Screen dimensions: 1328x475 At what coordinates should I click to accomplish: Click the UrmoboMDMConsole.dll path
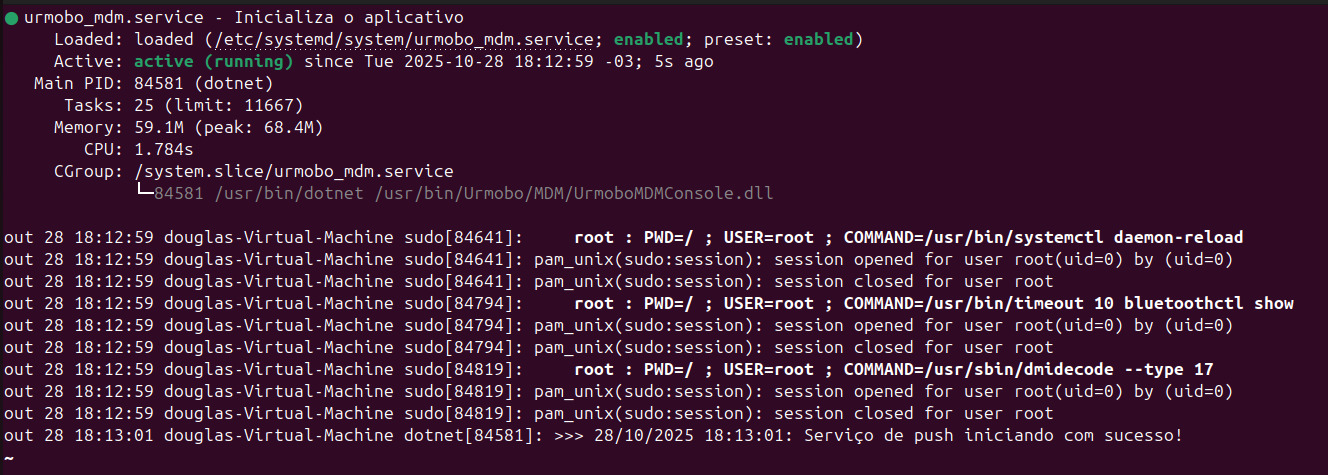click(x=574, y=194)
